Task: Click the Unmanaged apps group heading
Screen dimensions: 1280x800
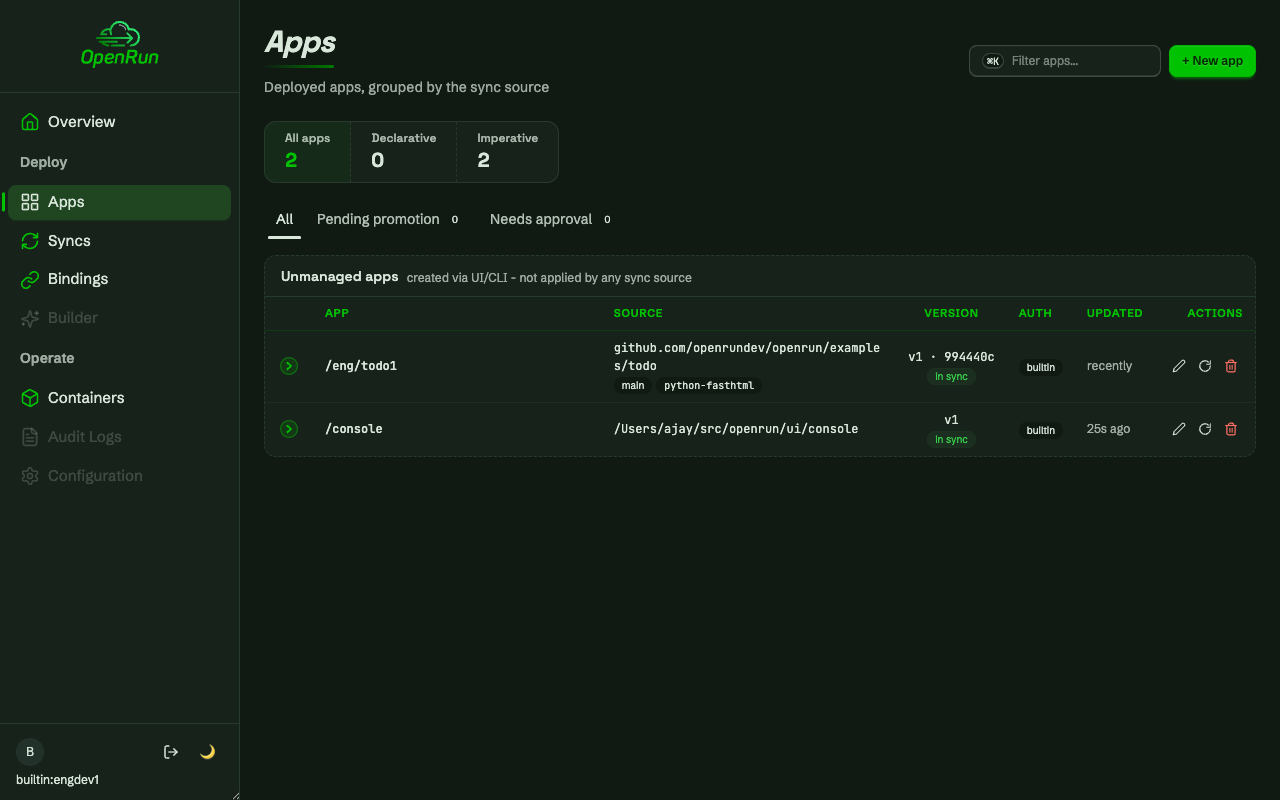Action: [x=340, y=277]
